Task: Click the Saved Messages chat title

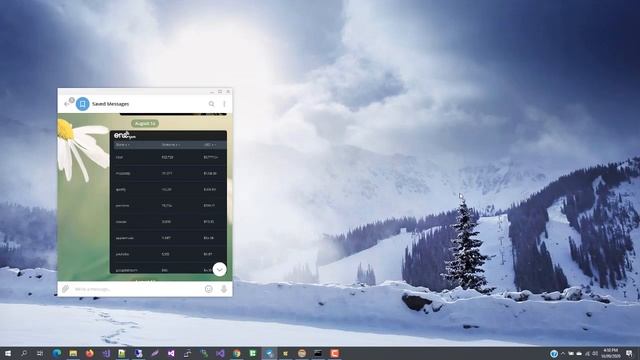Action: pos(111,104)
